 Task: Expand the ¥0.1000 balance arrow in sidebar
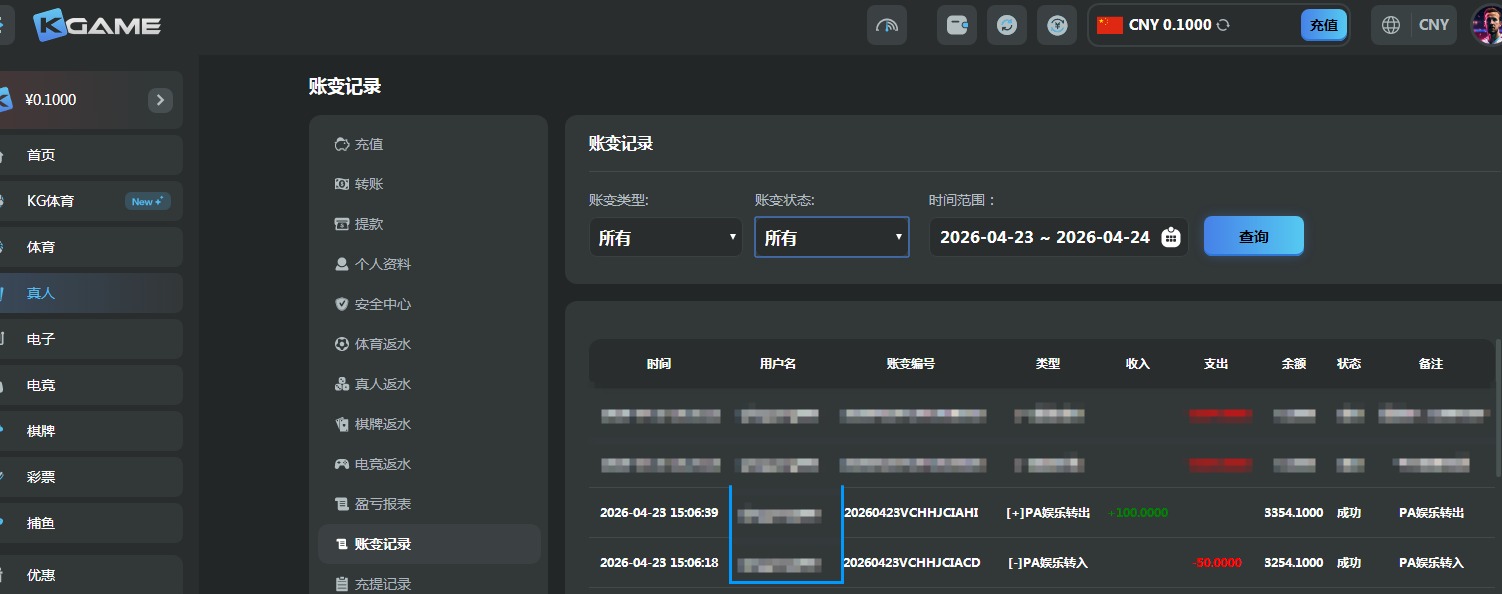(160, 100)
